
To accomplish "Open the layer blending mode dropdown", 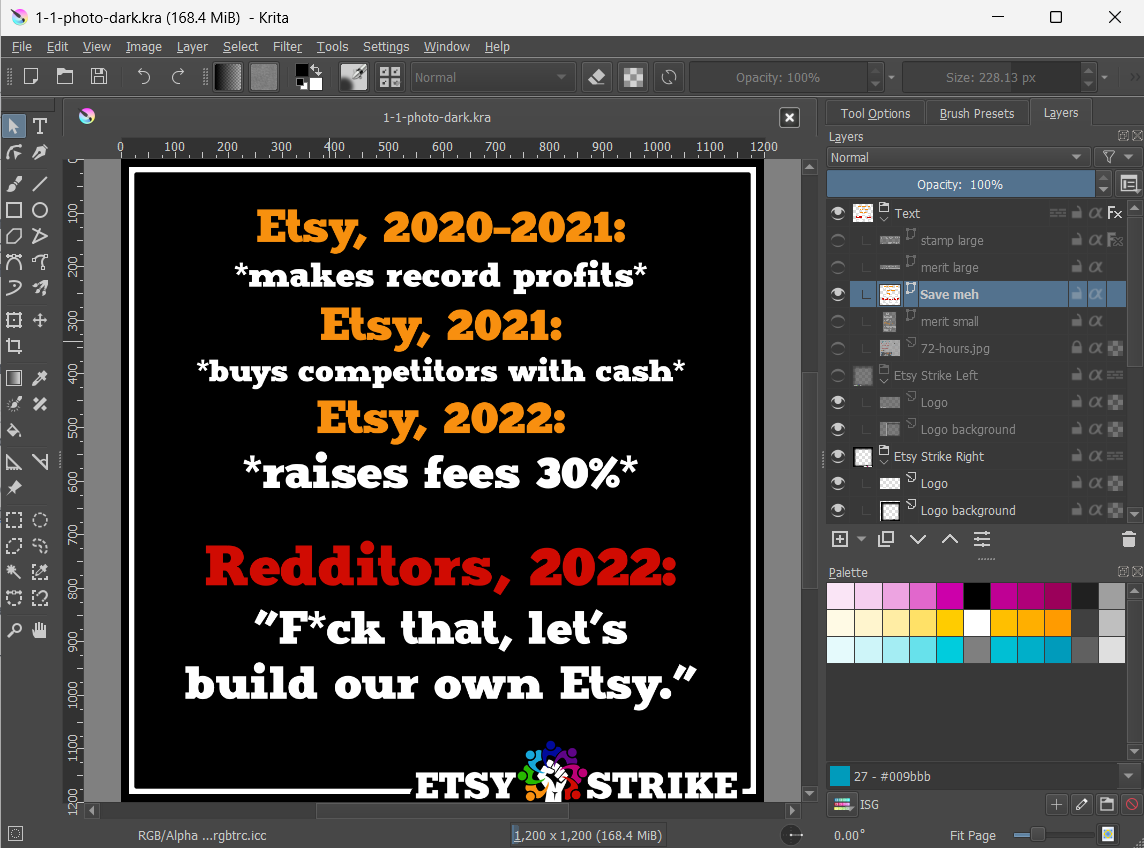I will [957, 158].
